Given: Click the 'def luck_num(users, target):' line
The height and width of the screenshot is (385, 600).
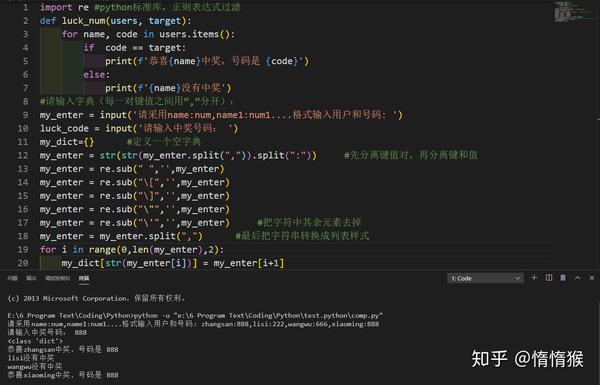Looking at the screenshot, I should (x=115, y=21).
